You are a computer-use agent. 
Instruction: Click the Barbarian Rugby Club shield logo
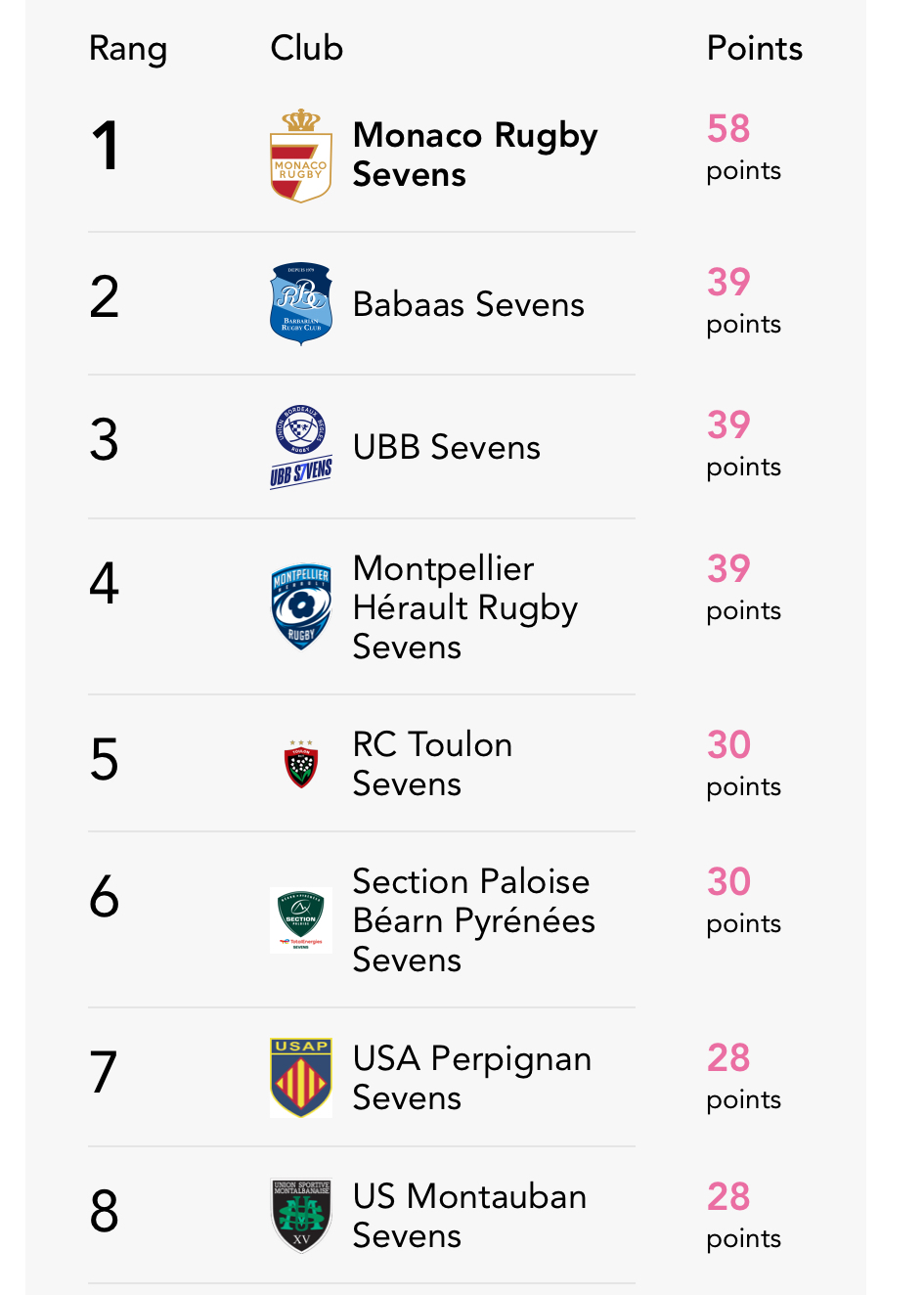[300, 303]
